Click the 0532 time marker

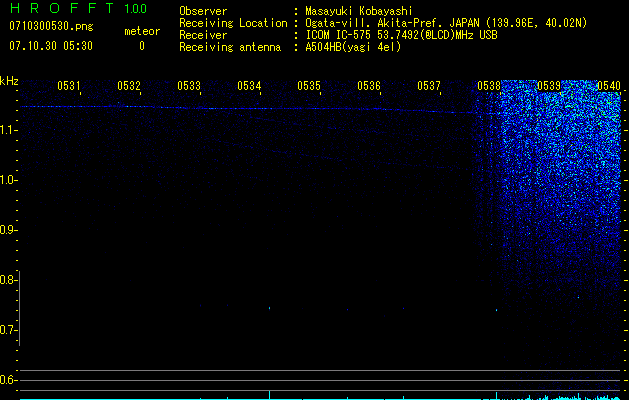[x=129, y=86]
